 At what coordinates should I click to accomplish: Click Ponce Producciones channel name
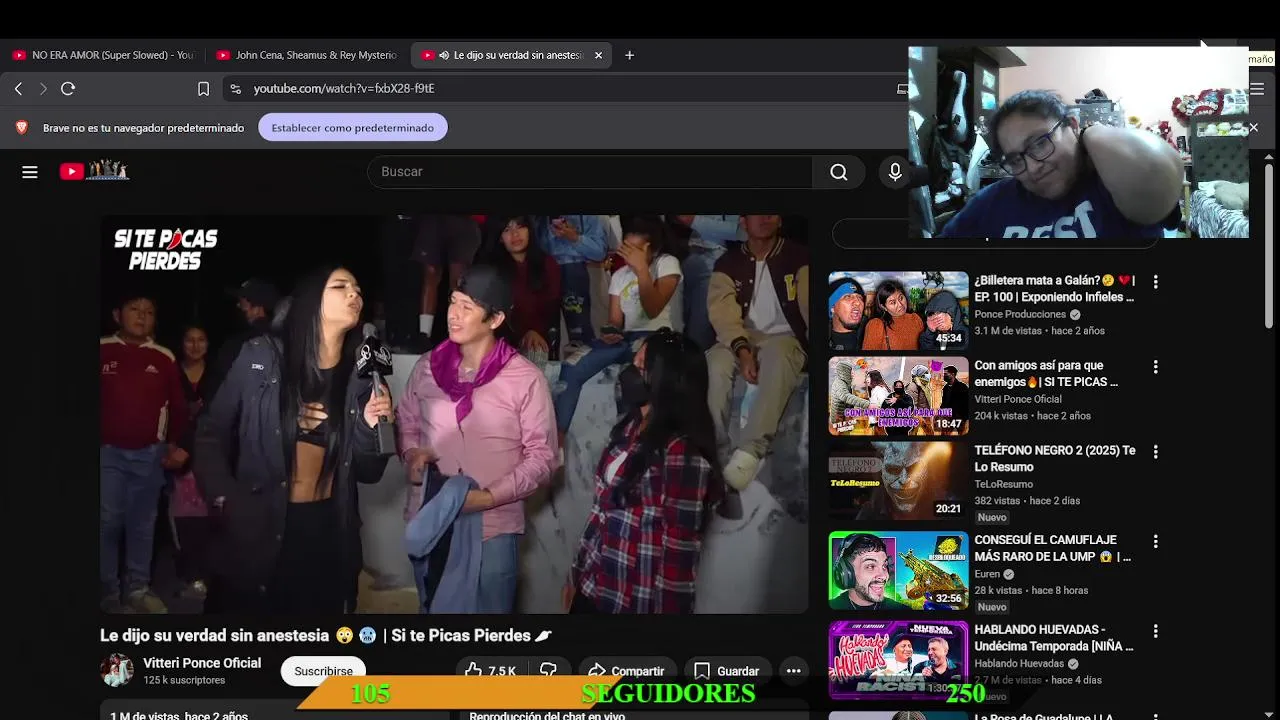pos(1020,314)
